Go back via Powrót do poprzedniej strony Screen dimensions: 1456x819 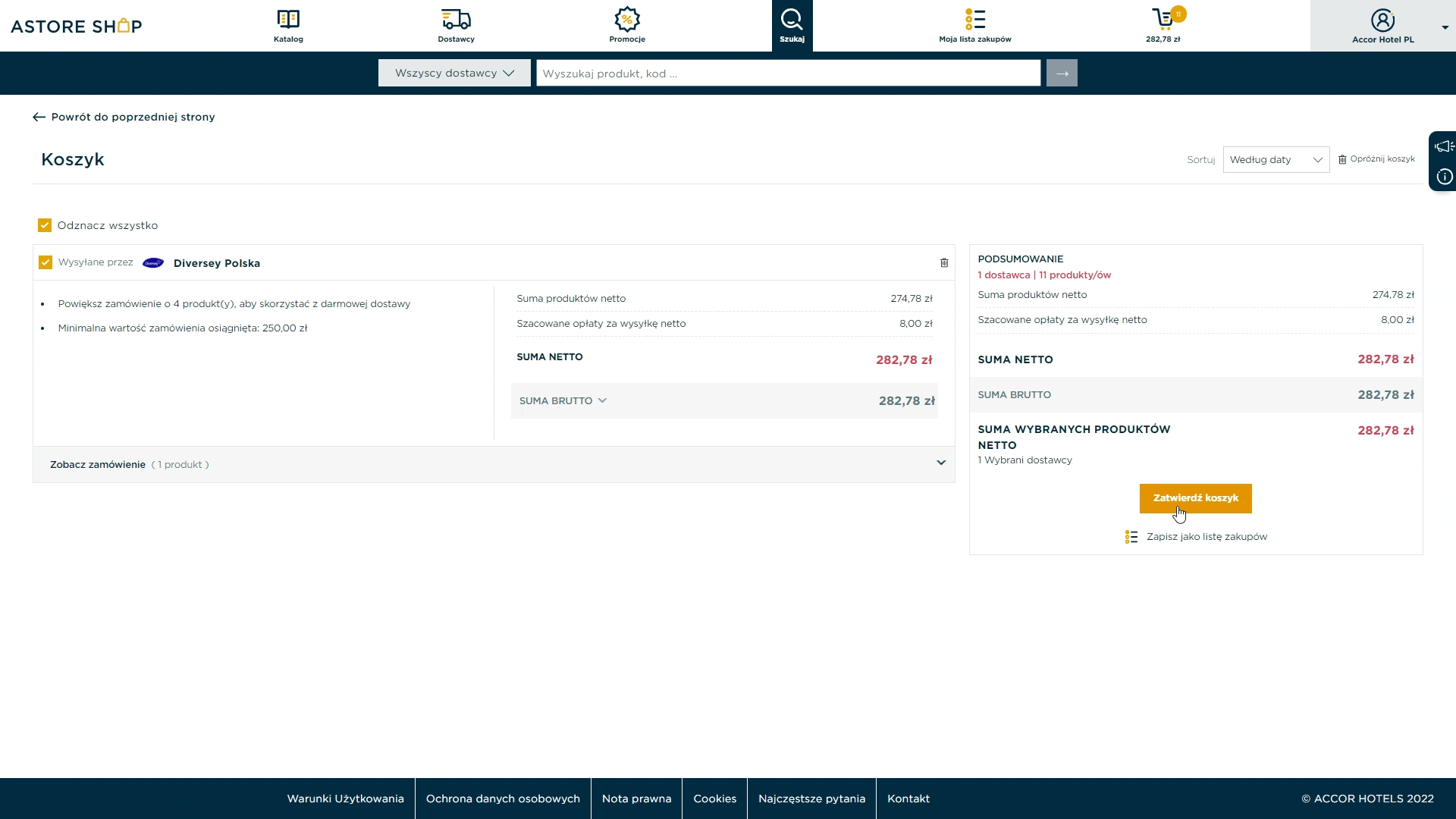(124, 117)
